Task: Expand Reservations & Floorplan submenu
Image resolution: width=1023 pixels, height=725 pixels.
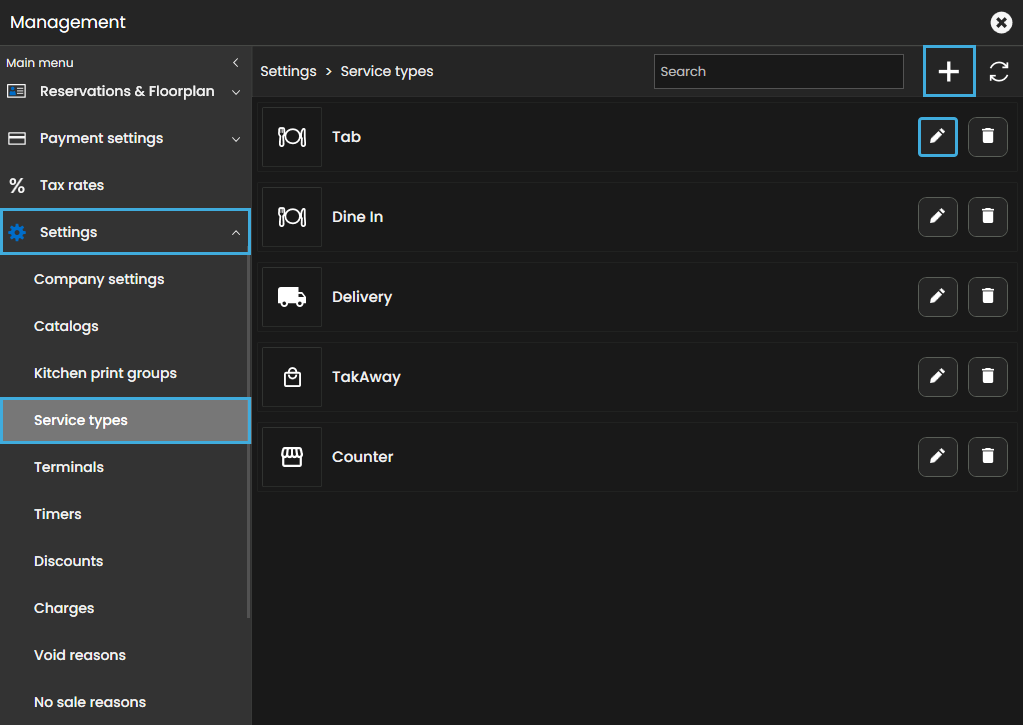Action: coord(236,92)
